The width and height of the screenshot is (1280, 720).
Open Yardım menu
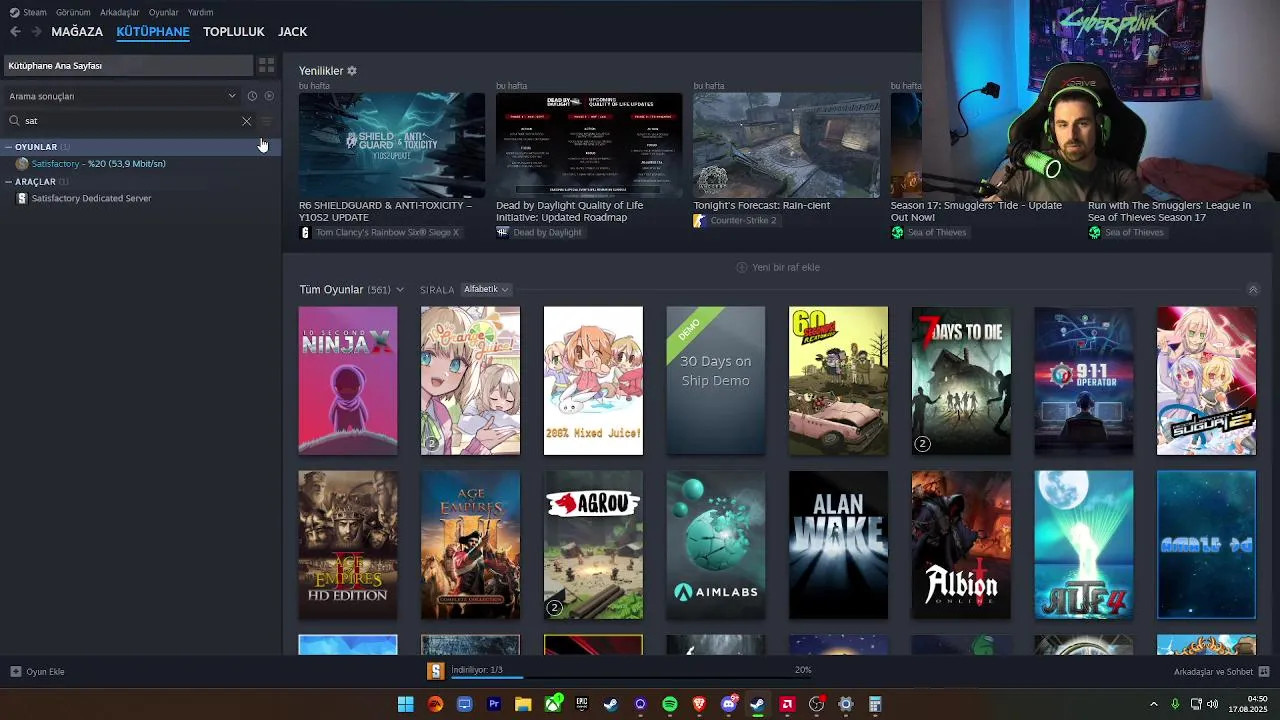[x=201, y=12]
